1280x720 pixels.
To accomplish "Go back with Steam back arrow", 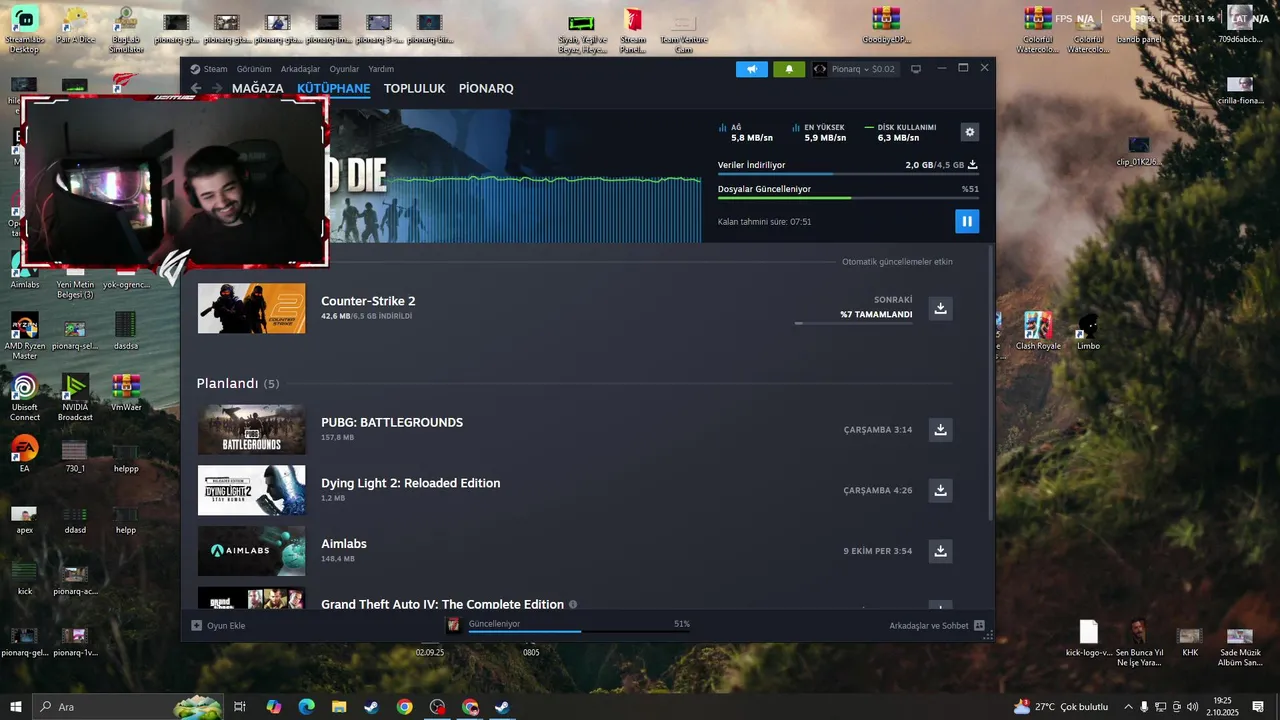I will 196,88.
